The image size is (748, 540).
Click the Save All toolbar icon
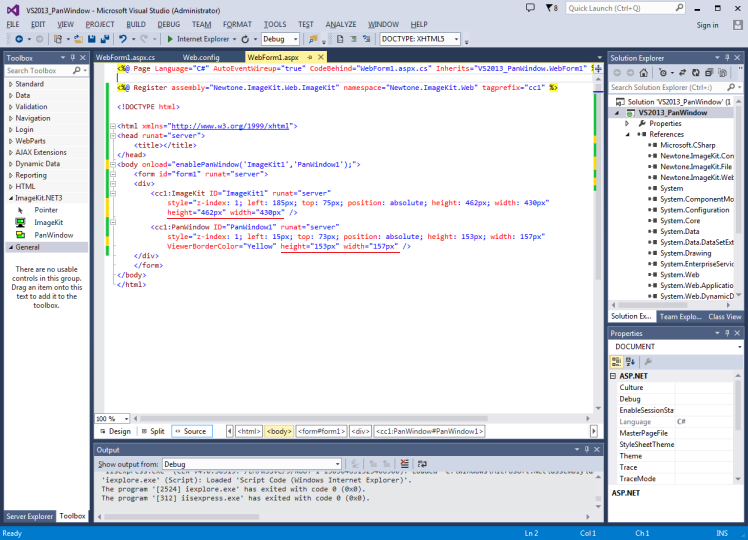click(x=104, y=39)
